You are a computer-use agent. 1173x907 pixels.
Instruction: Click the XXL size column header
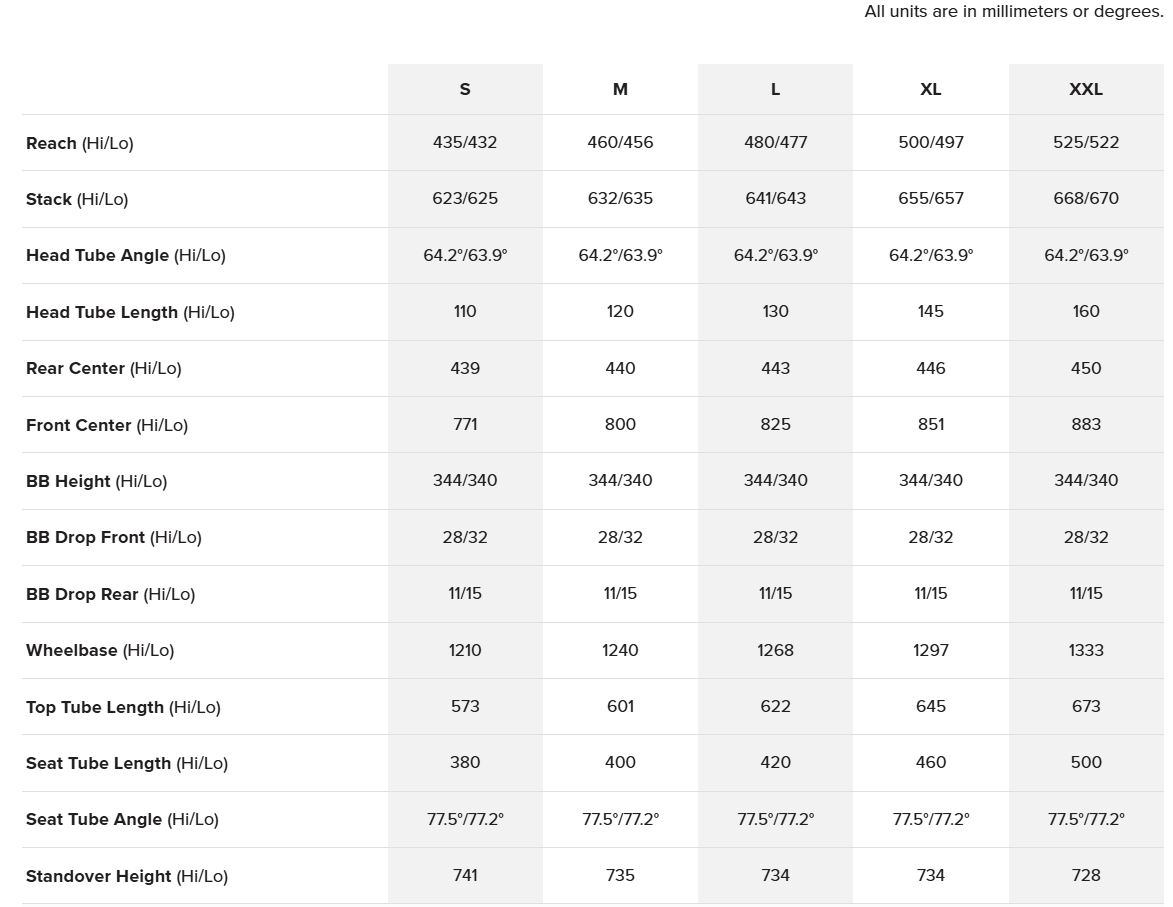[x=1086, y=89]
